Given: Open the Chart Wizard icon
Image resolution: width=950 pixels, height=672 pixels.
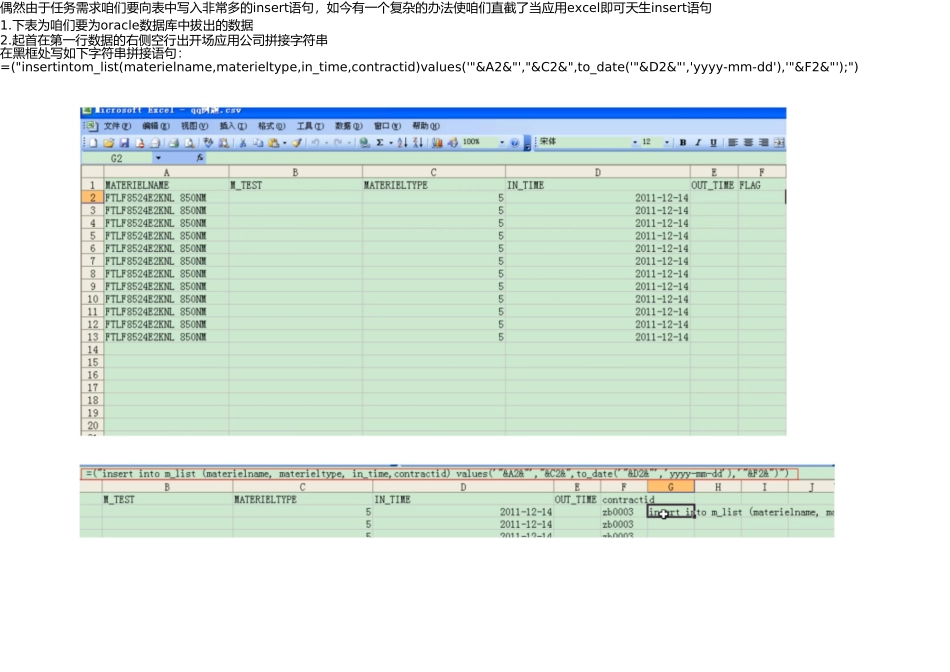Looking at the screenshot, I should point(437,143).
